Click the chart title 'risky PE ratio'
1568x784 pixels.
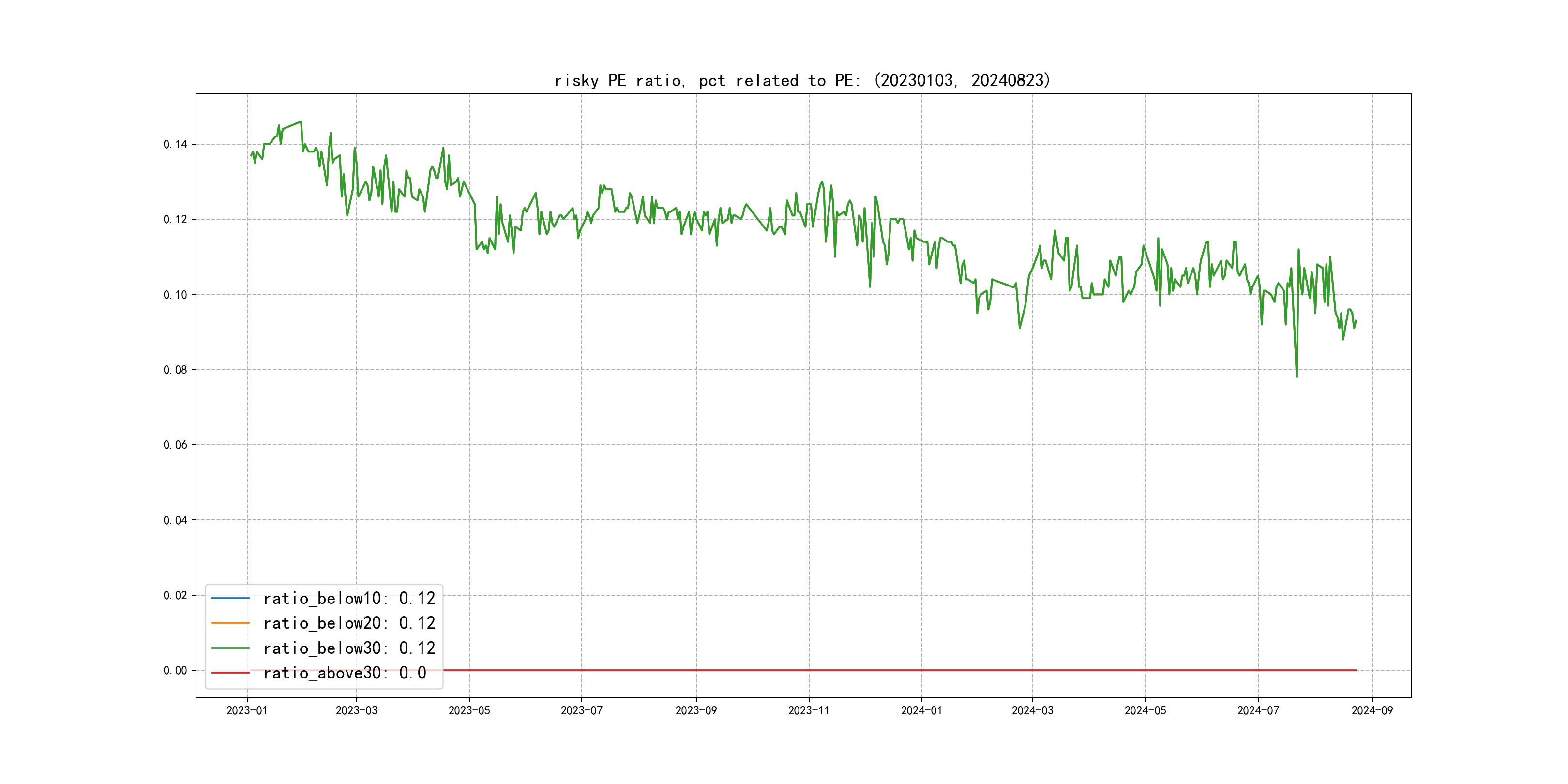pyautogui.click(x=801, y=80)
